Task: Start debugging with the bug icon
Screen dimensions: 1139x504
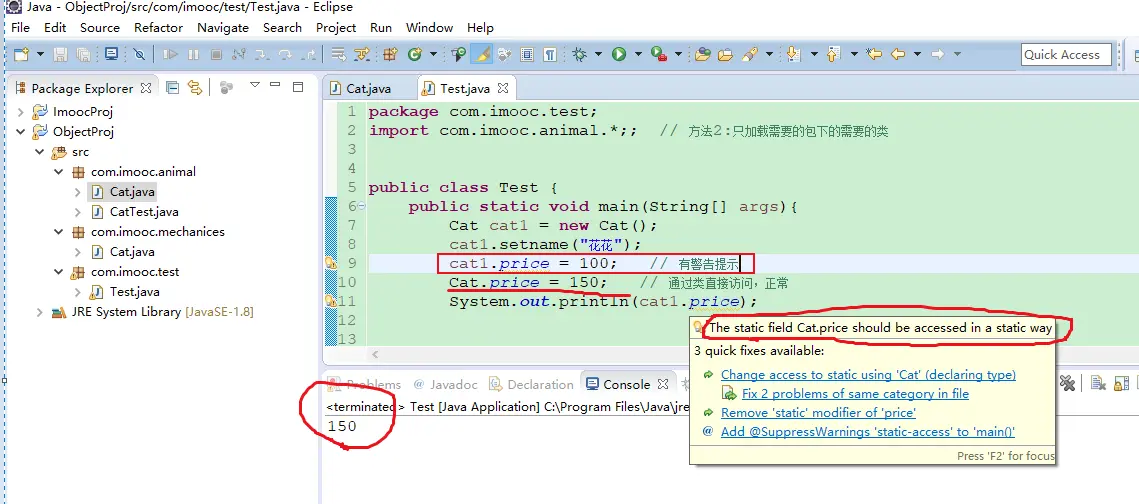Action: (x=579, y=54)
